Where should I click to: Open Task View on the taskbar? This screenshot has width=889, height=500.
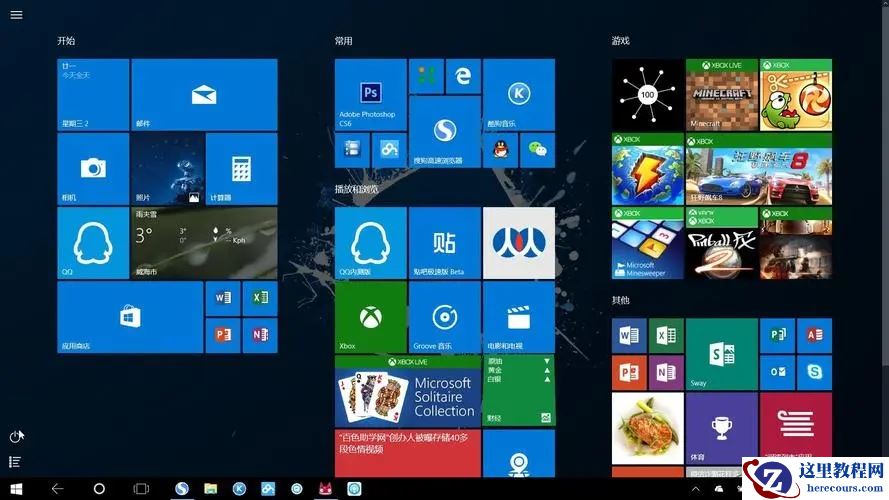click(x=141, y=489)
